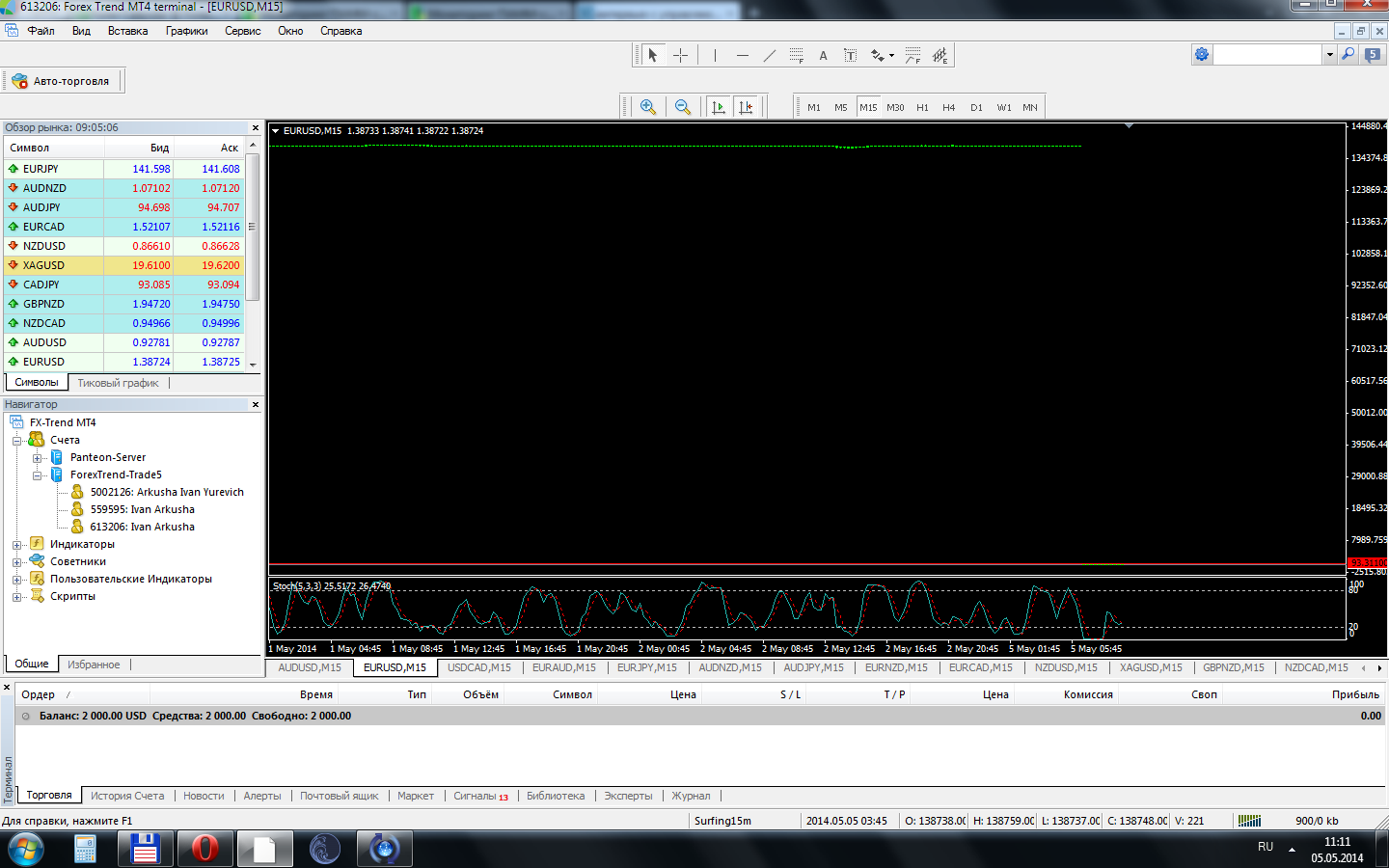Add a text object with A tool
Screen dimensions: 1389x868
823,55
